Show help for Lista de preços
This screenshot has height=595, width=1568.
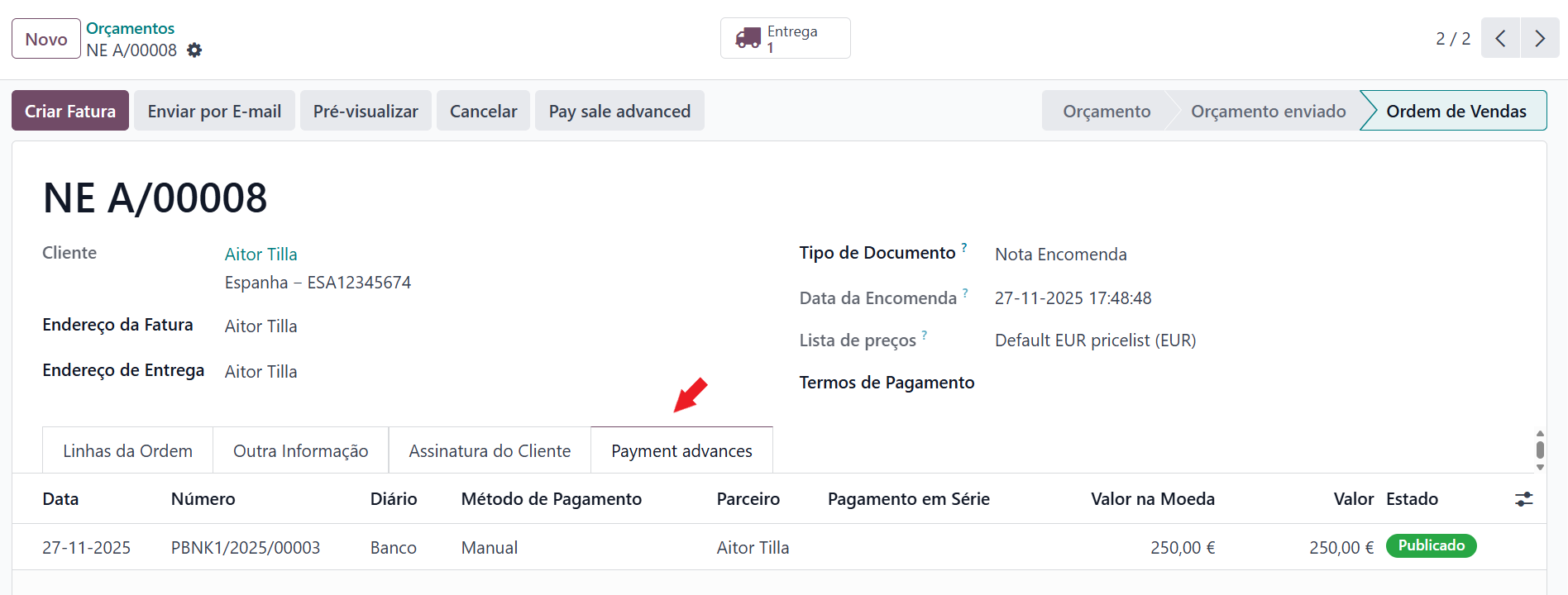[925, 335]
